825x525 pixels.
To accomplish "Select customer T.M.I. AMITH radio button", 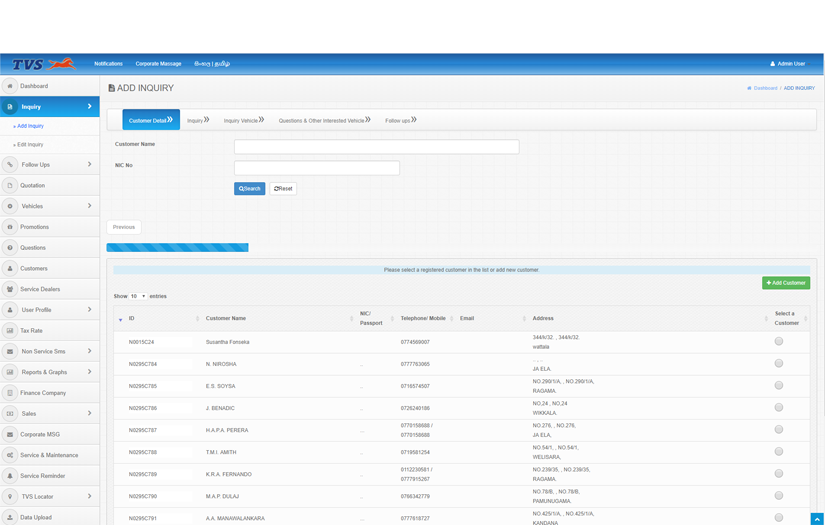I will [x=779, y=452].
